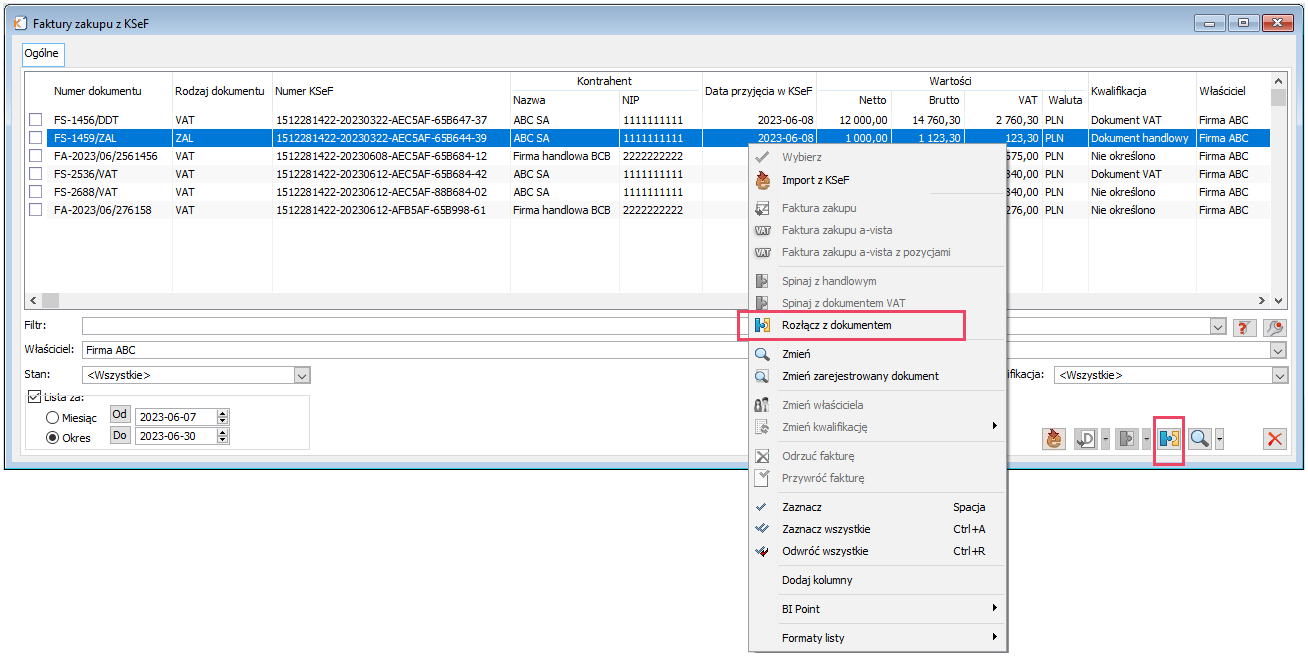Click KSeF number ending 65B647-37
Image resolution: width=1308 pixels, height=657 pixels.
381,120
